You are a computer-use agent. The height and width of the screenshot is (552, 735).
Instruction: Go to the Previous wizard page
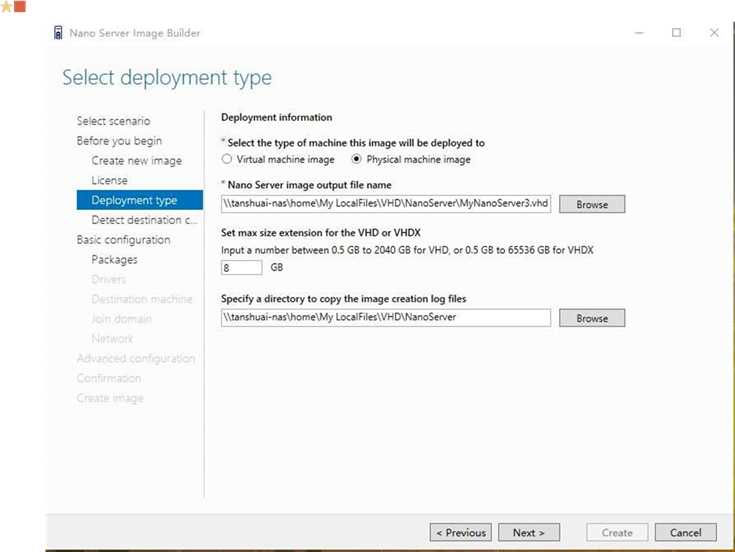[460, 533]
